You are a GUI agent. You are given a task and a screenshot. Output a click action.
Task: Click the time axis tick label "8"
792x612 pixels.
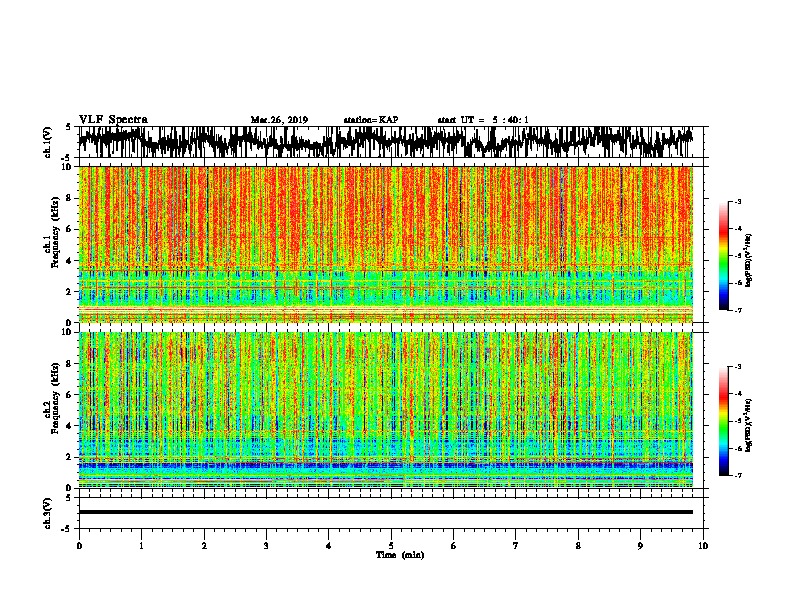578,546
